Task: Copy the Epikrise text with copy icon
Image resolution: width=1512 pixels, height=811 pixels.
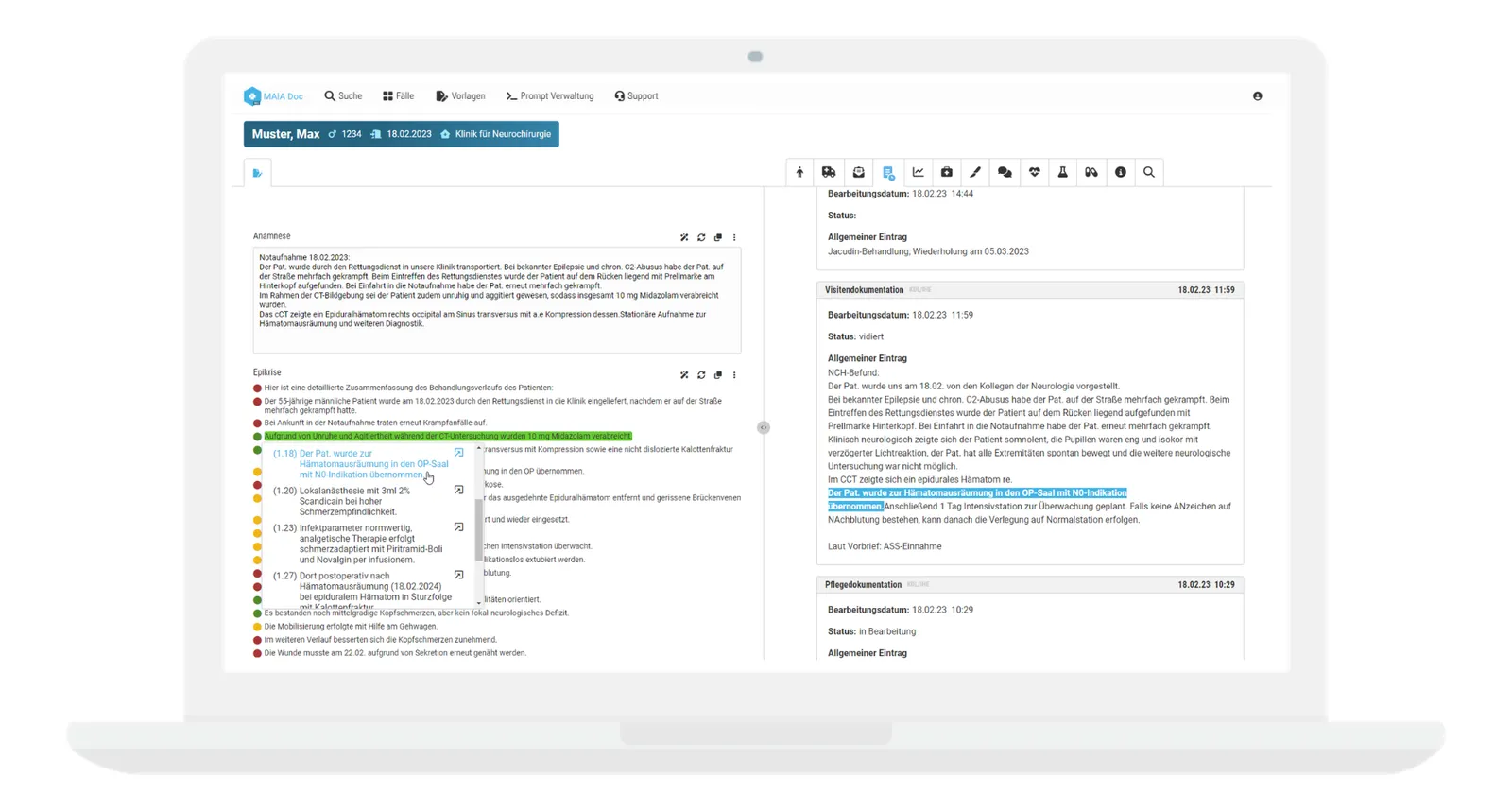Action: [x=718, y=375]
